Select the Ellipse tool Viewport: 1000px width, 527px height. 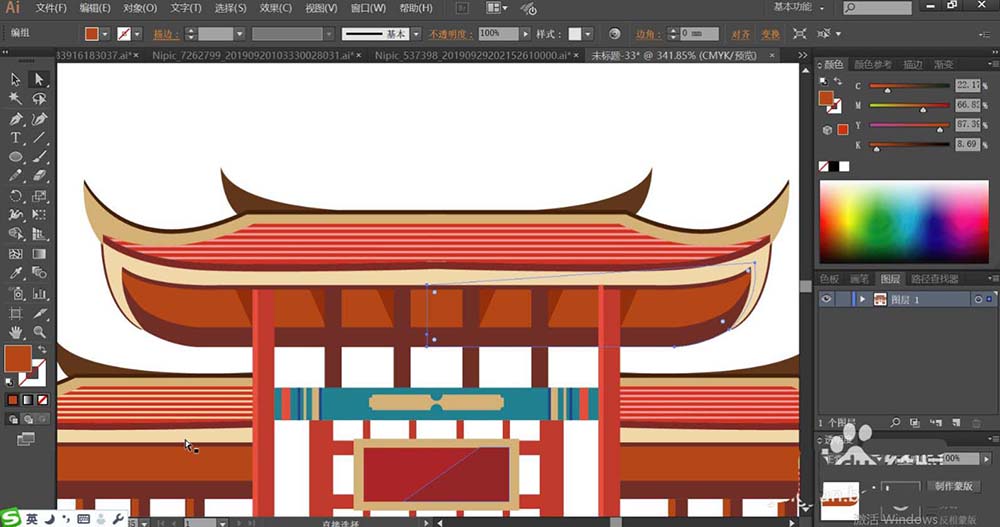click(15, 157)
